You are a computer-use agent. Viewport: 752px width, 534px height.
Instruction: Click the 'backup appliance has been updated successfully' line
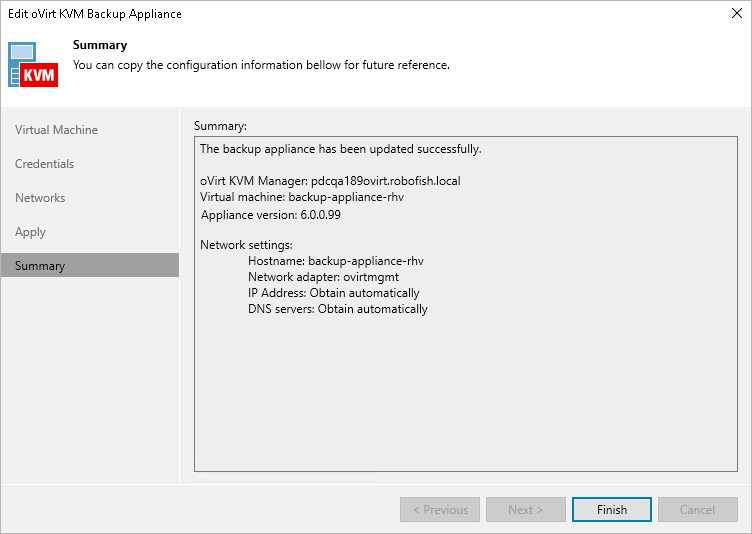[341, 149]
